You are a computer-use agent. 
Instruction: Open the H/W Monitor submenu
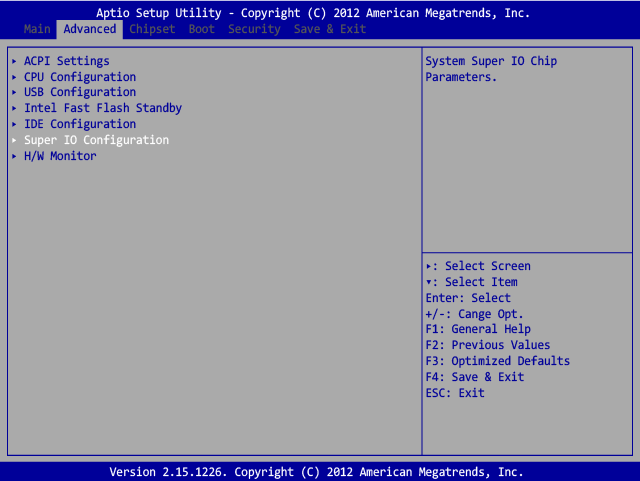(x=60, y=156)
